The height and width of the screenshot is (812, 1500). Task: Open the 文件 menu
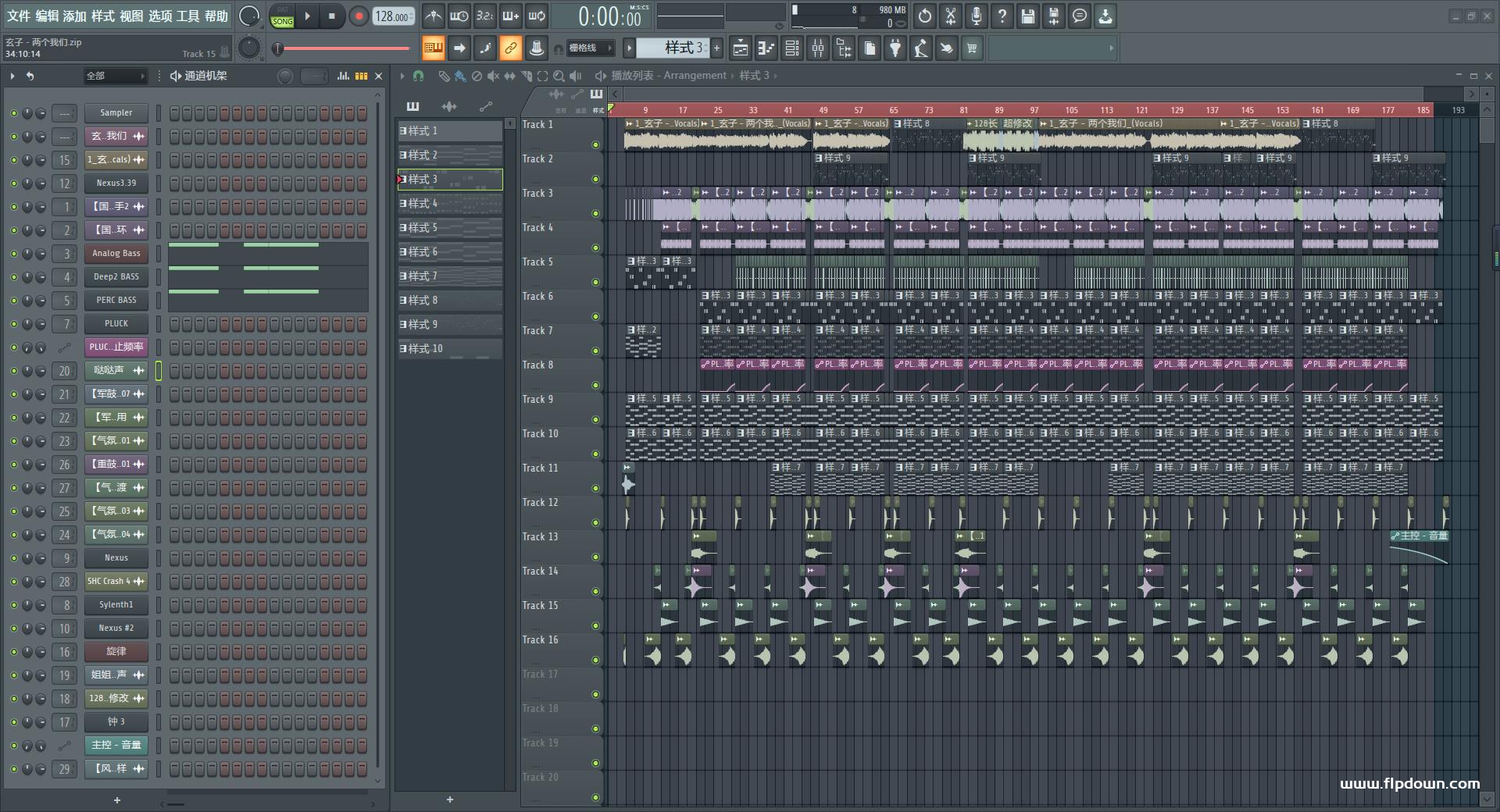point(18,16)
